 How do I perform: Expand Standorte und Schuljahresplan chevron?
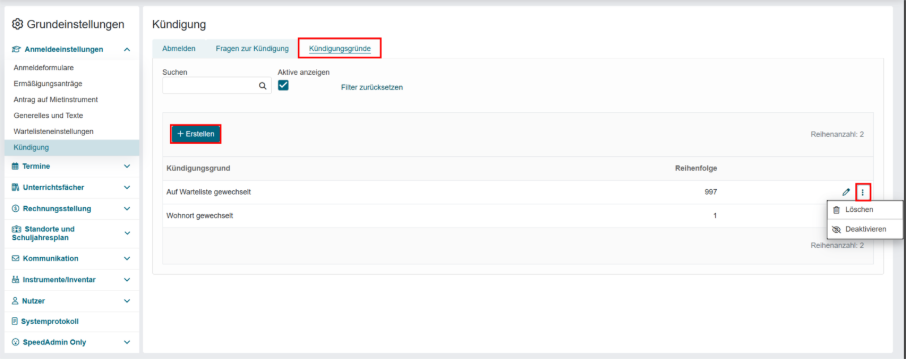click(127, 233)
